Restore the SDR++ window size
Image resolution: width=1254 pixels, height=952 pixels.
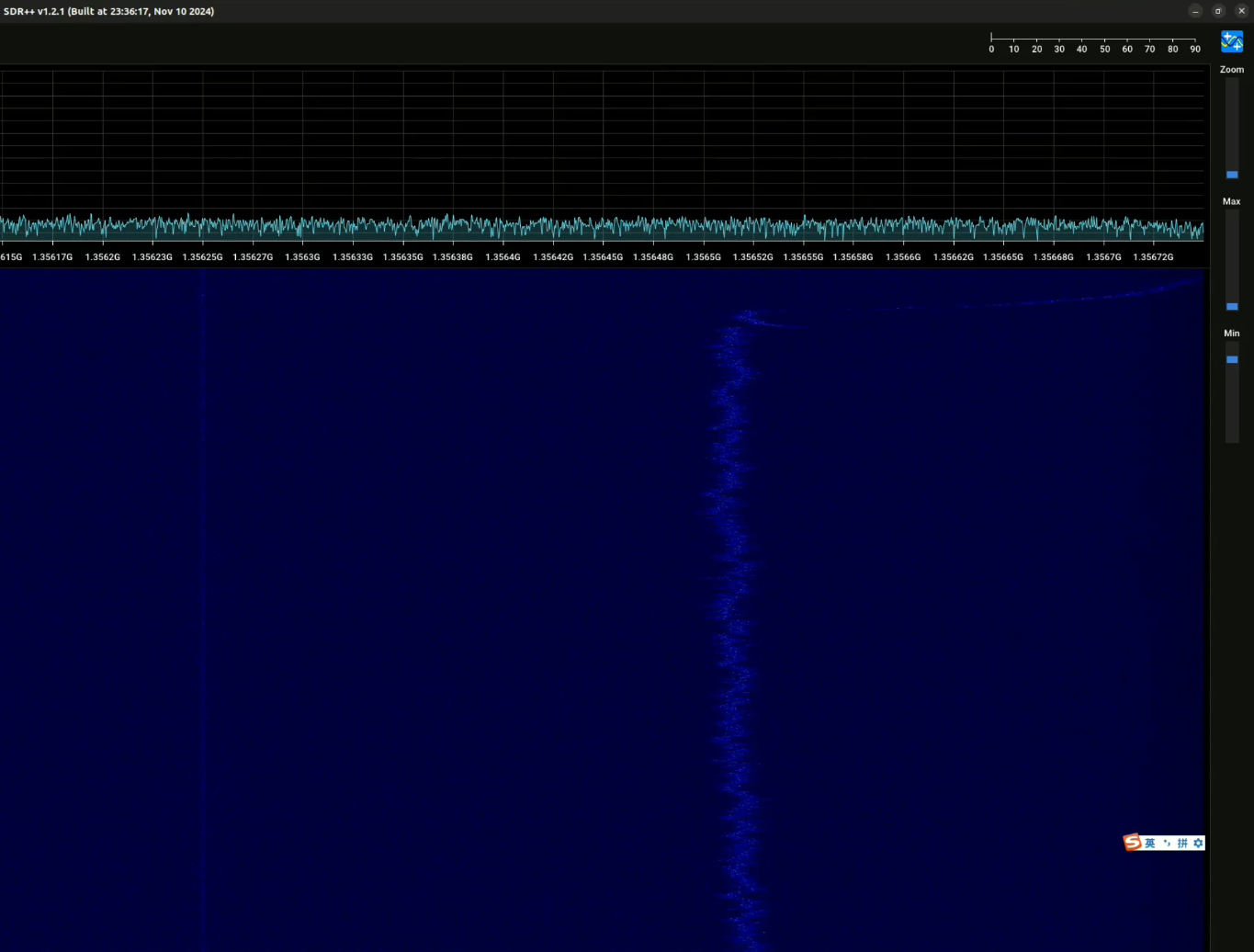click(x=1218, y=11)
